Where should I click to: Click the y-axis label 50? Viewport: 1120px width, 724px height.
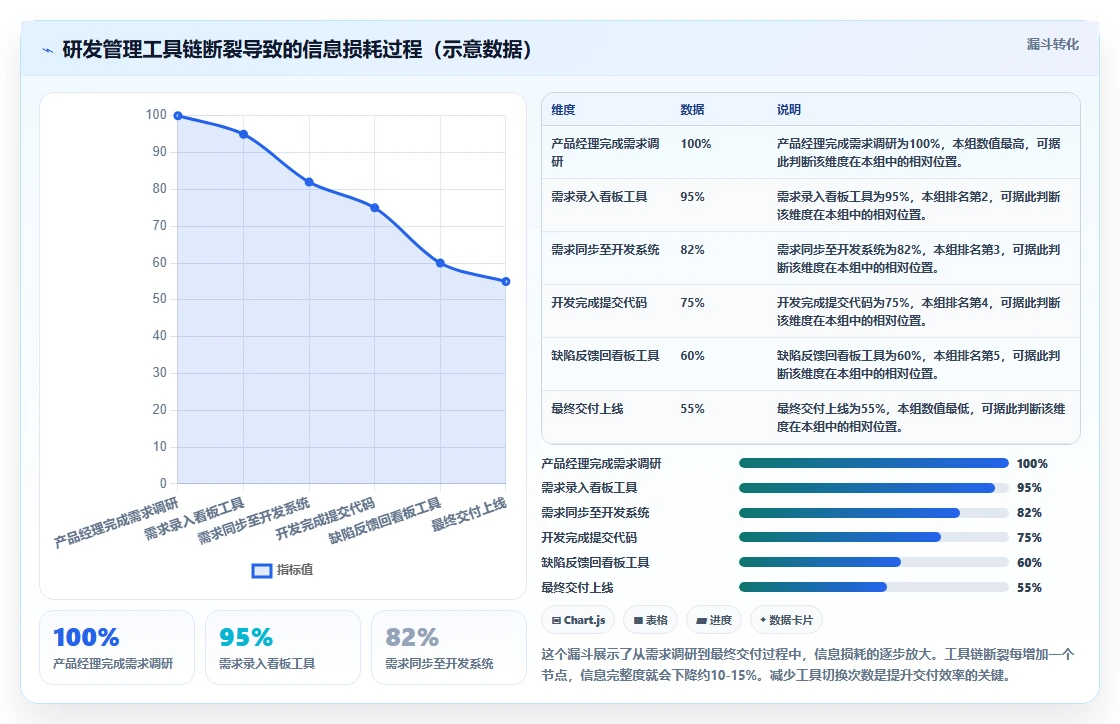(x=159, y=299)
